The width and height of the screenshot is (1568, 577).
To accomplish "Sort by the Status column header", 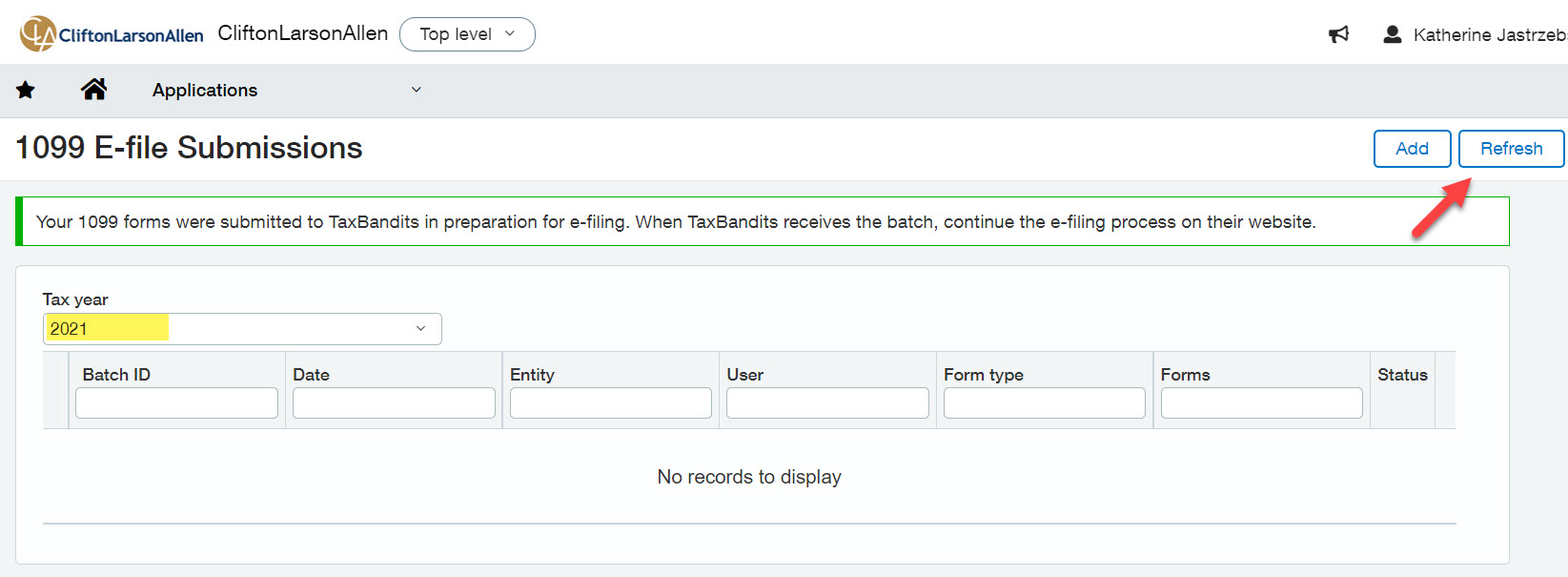I will point(1402,375).
